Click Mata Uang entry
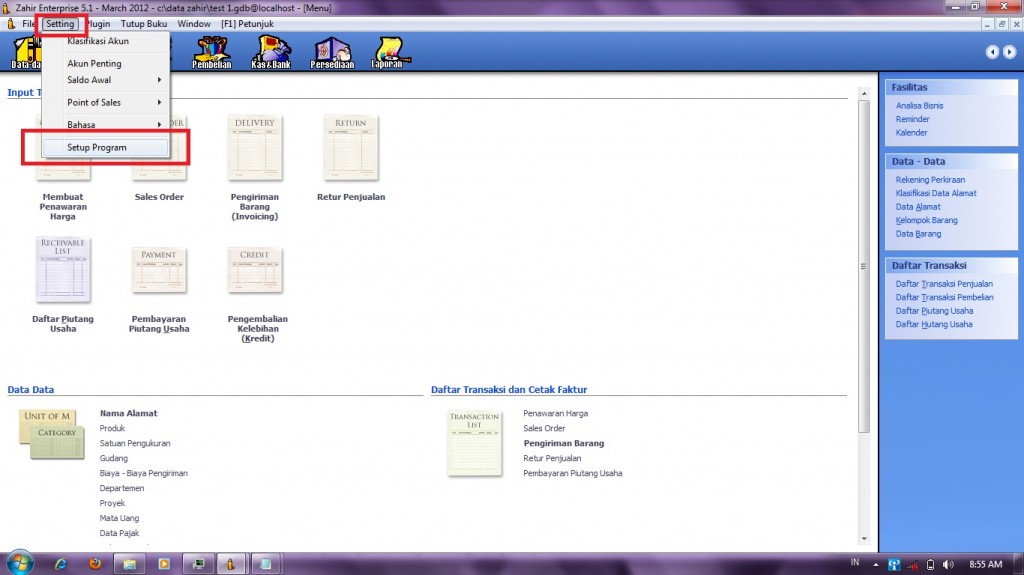Screen dimensions: 1024x575 pos(119,518)
